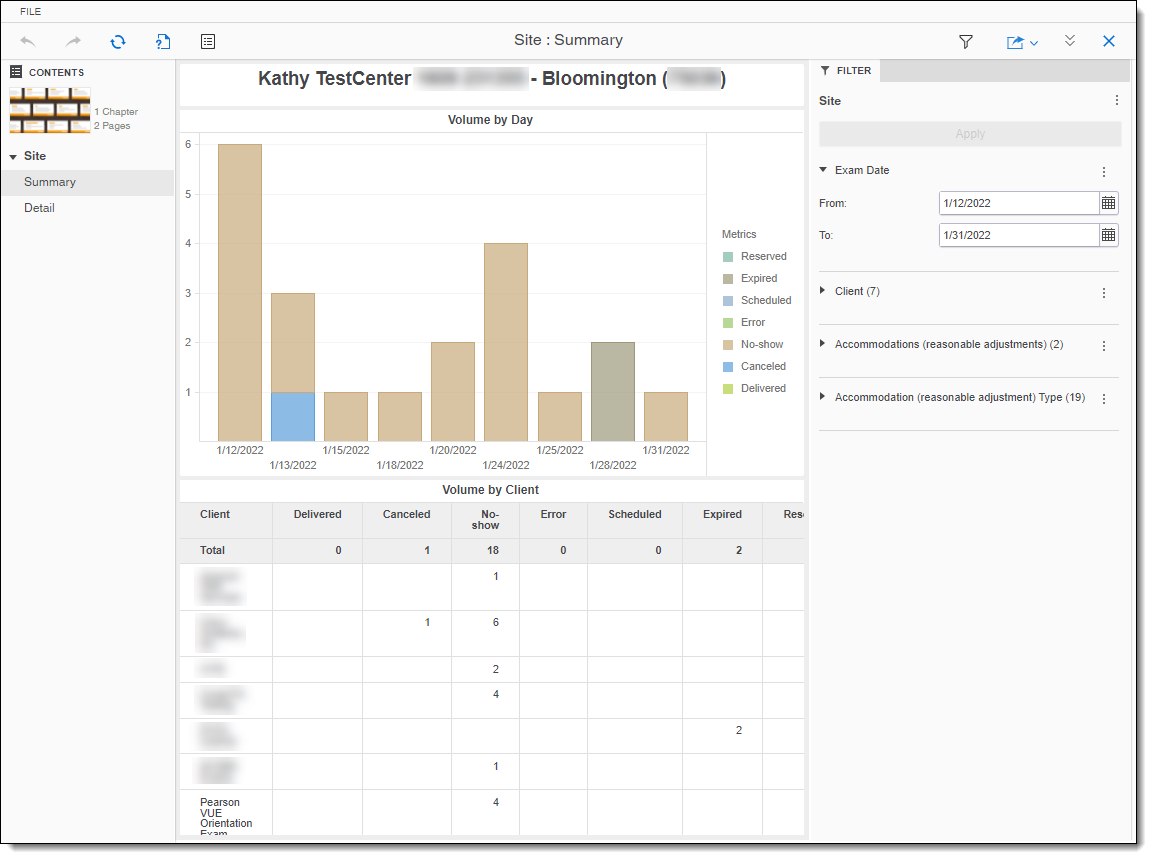Screen dimensions: 1152x859
Task: Click the To date input field
Action: point(1018,235)
